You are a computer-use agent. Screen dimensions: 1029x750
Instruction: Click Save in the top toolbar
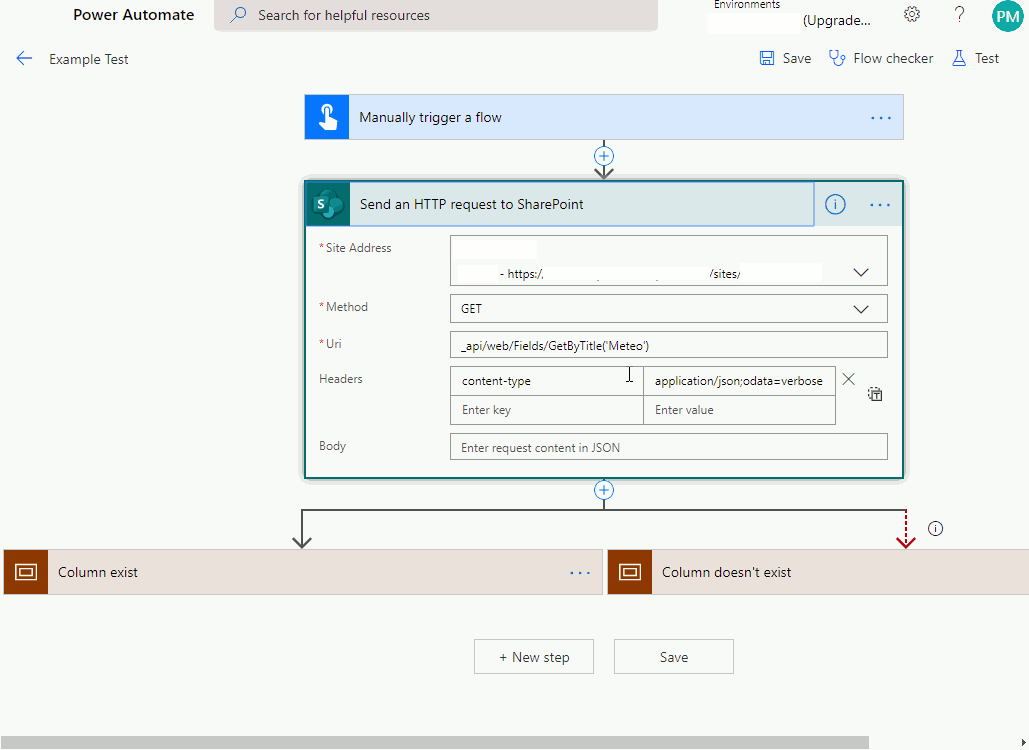pos(786,58)
